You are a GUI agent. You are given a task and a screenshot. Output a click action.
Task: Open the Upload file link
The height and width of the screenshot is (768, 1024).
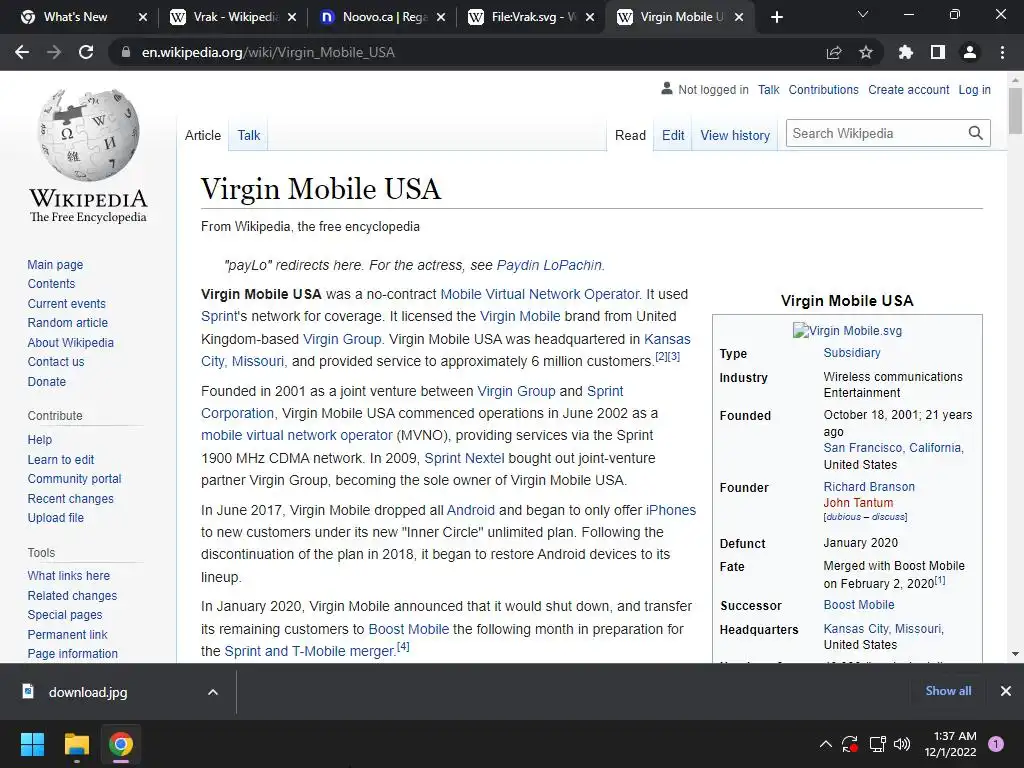(56, 517)
